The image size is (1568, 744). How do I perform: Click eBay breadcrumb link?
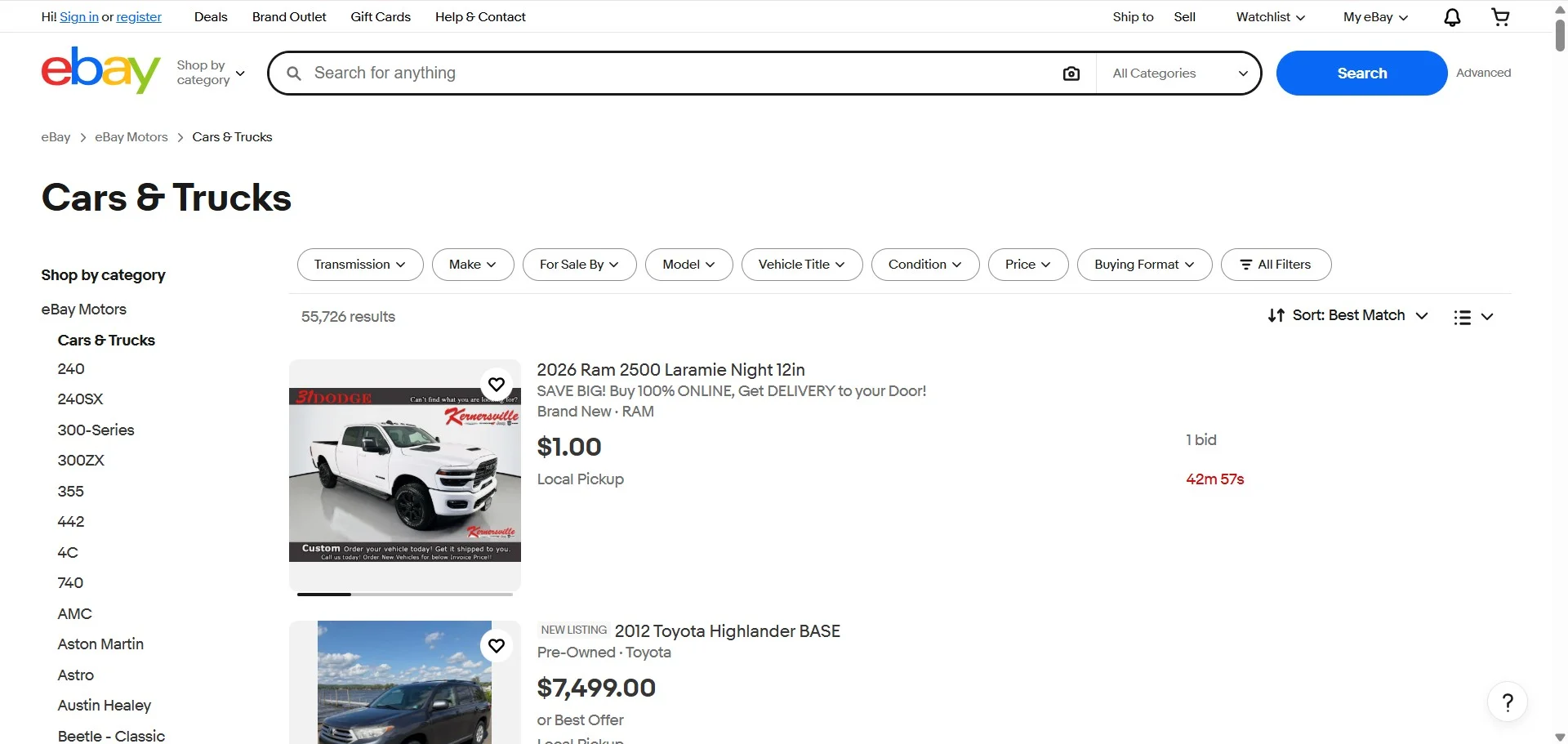(x=56, y=137)
